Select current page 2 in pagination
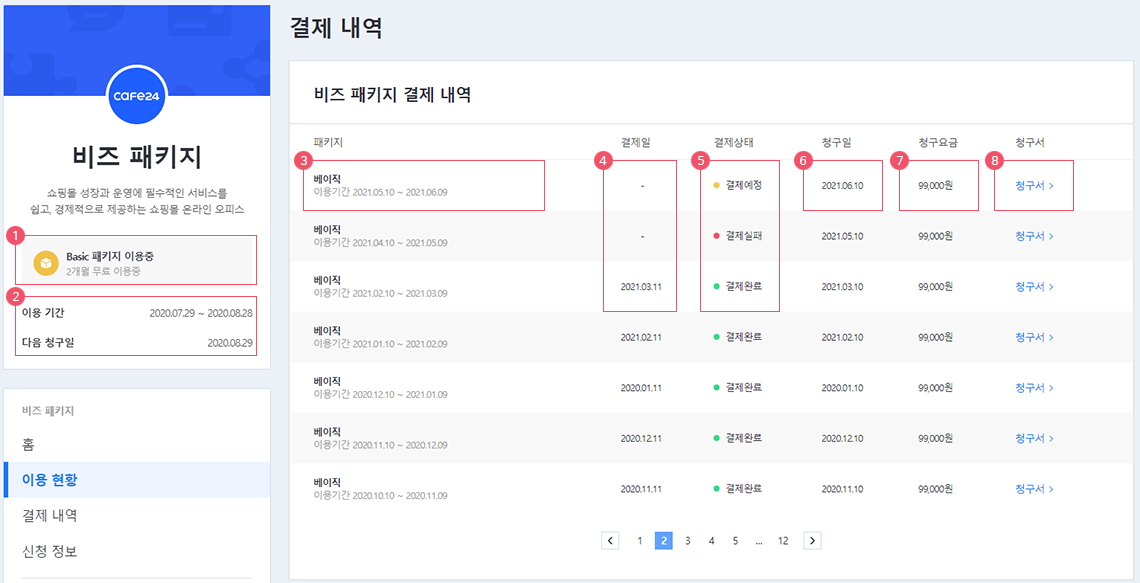 tap(664, 540)
